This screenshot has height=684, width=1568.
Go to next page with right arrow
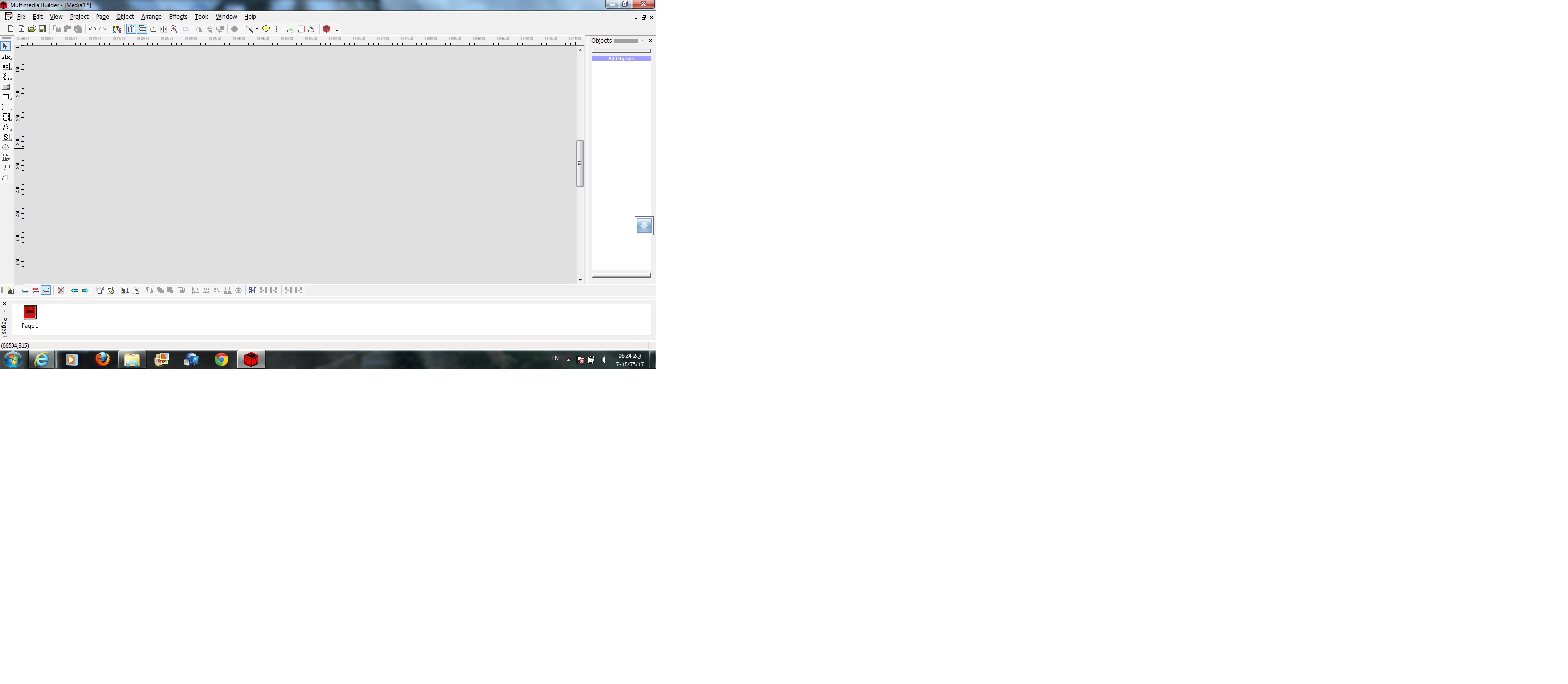point(86,290)
